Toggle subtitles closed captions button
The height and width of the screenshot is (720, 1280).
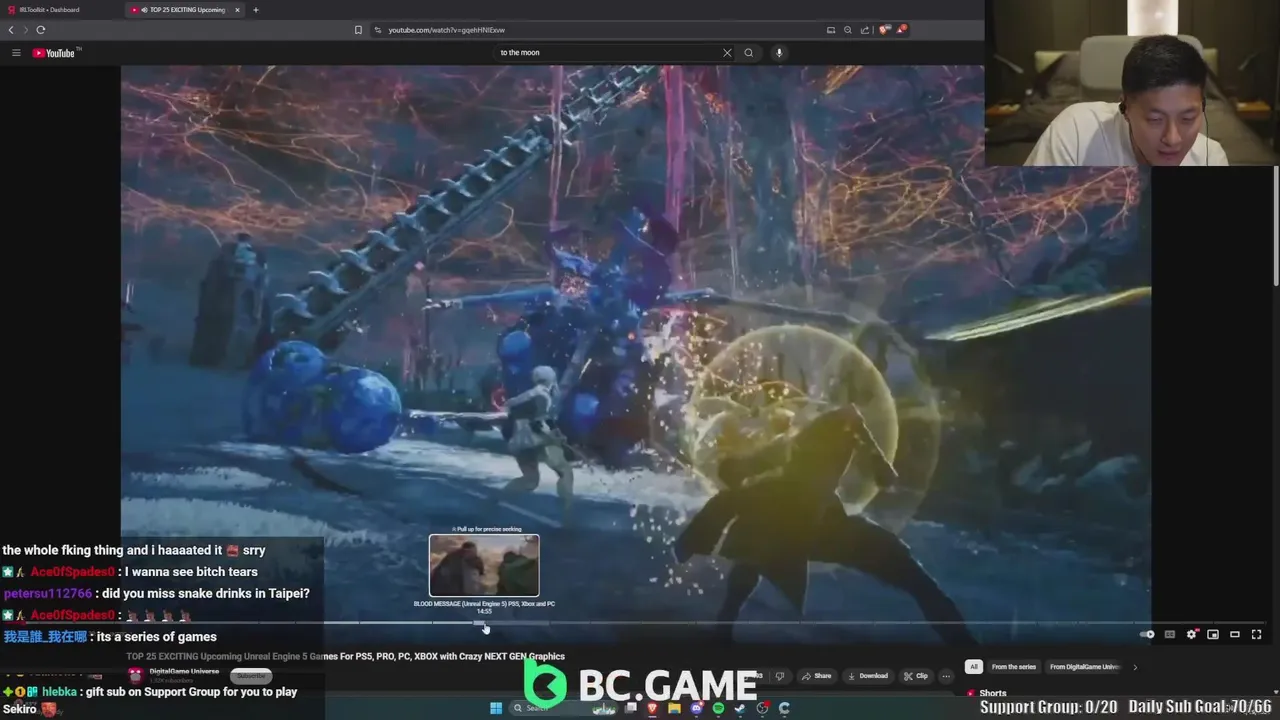1169,634
